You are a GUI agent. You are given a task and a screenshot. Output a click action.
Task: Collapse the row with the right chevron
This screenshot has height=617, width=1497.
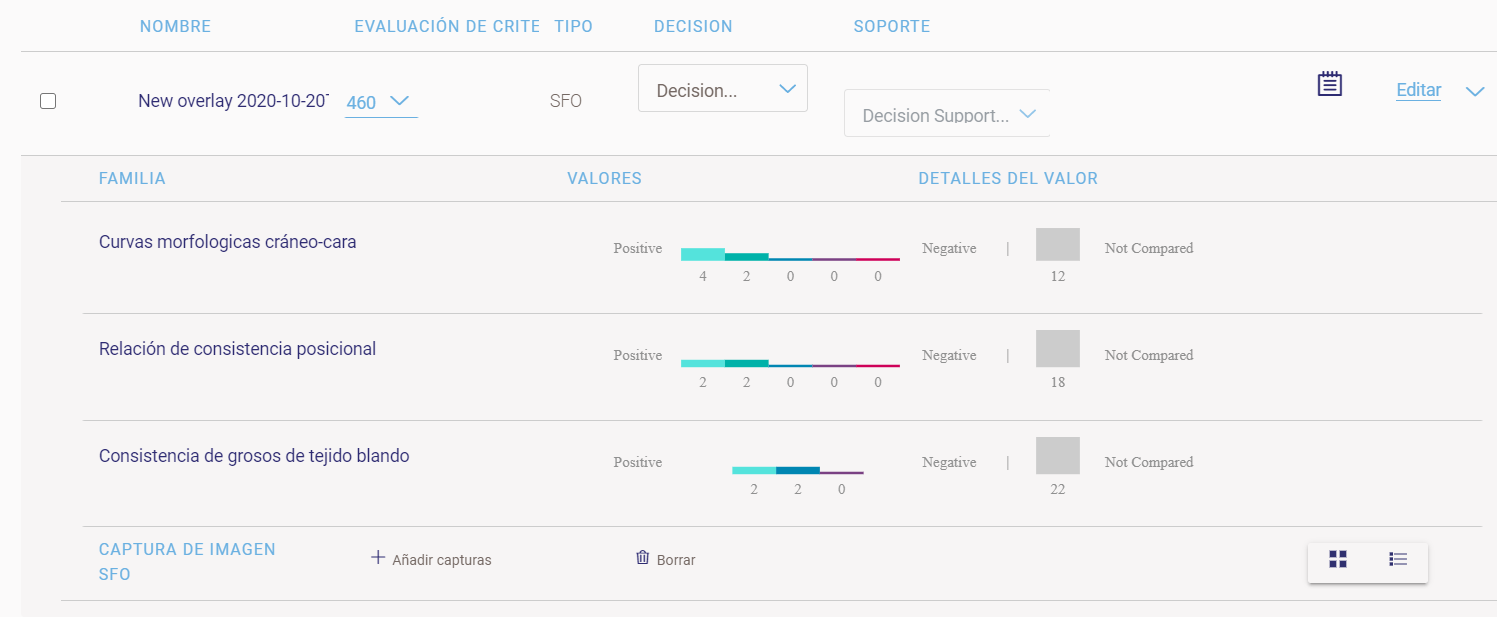pyautogui.click(x=1475, y=91)
